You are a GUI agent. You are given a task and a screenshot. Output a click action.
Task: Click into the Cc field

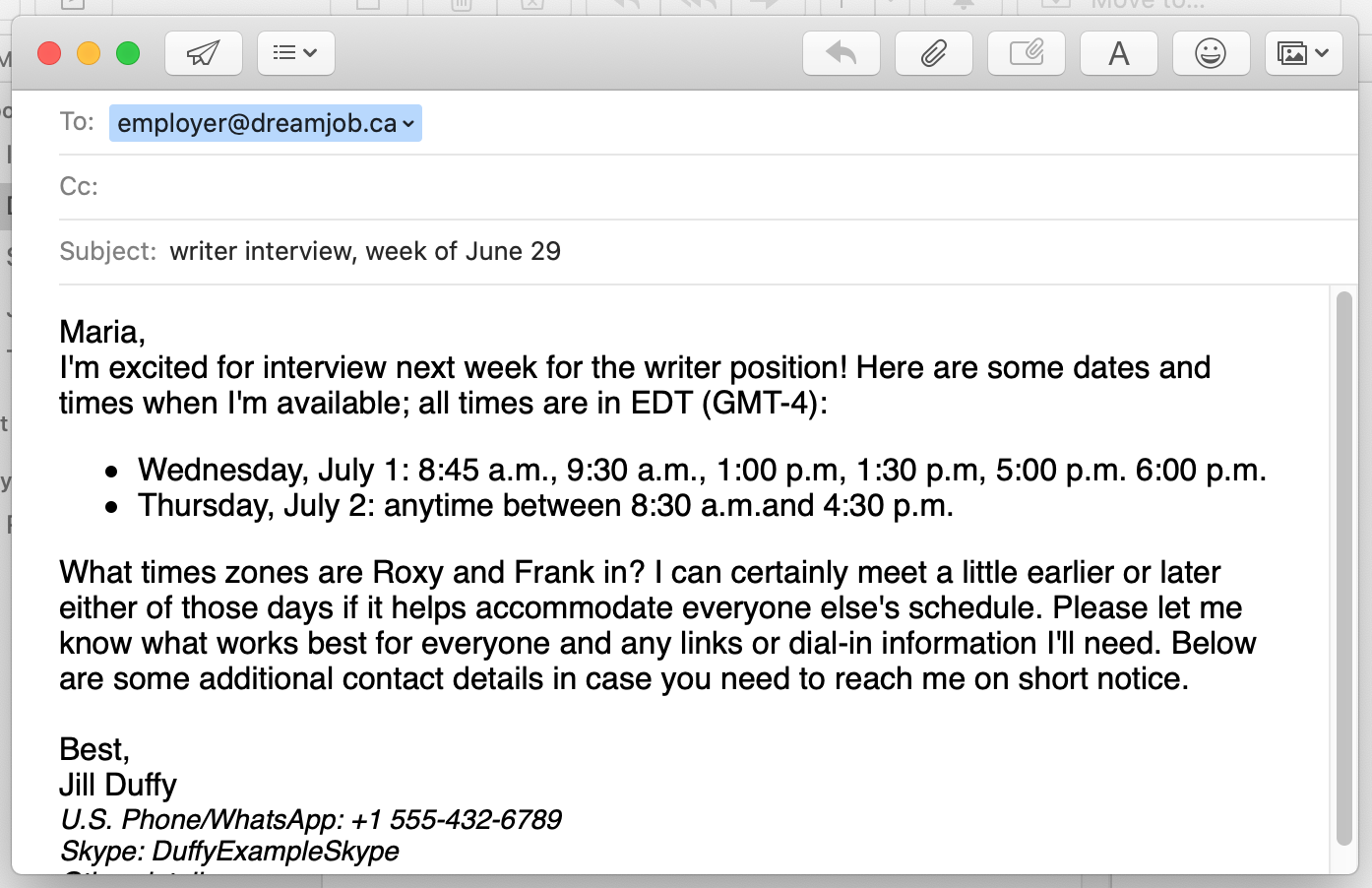tap(728, 187)
